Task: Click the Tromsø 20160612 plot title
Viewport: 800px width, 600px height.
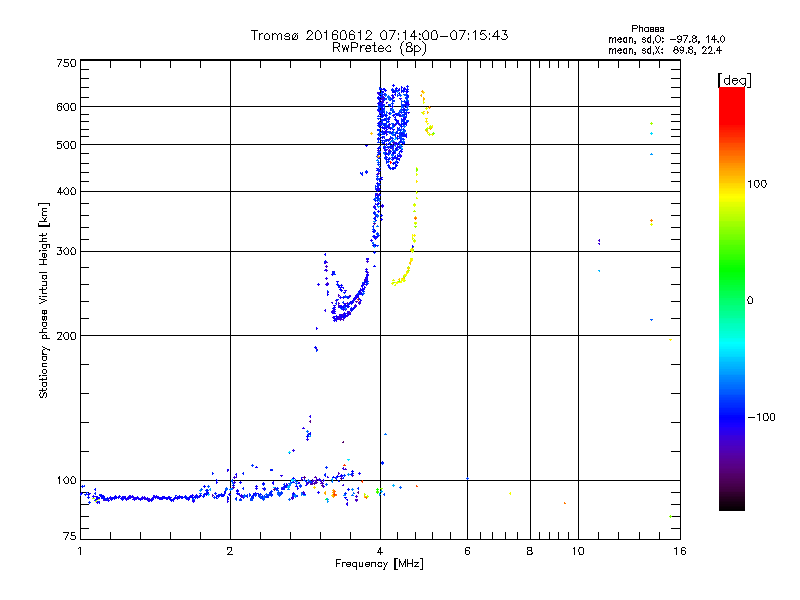Action: click(x=379, y=35)
